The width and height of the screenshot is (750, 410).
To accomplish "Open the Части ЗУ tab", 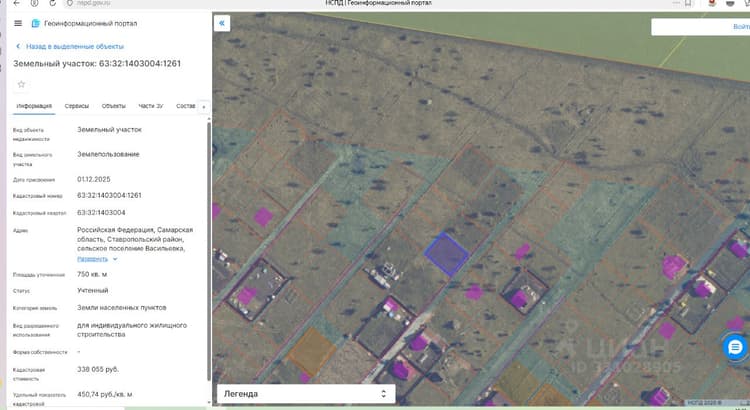I will [x=151, y=106].
